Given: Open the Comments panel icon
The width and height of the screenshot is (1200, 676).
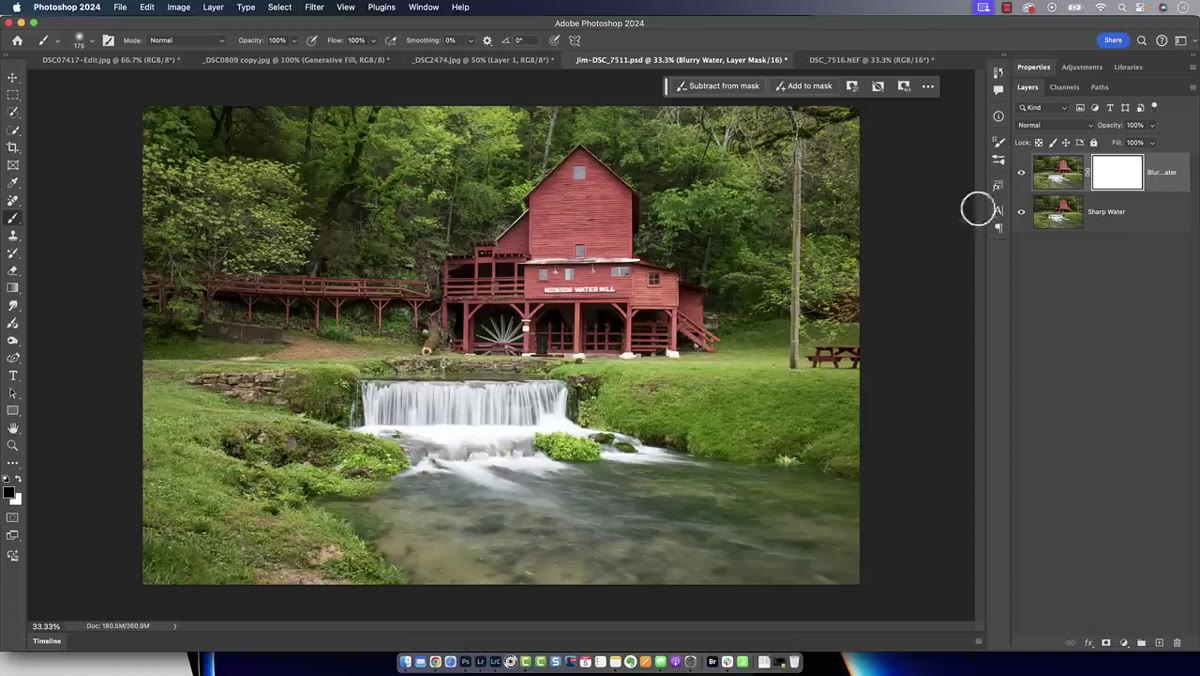Looking at the screenshot, I should pyautogui.click(x=998, y=90).
